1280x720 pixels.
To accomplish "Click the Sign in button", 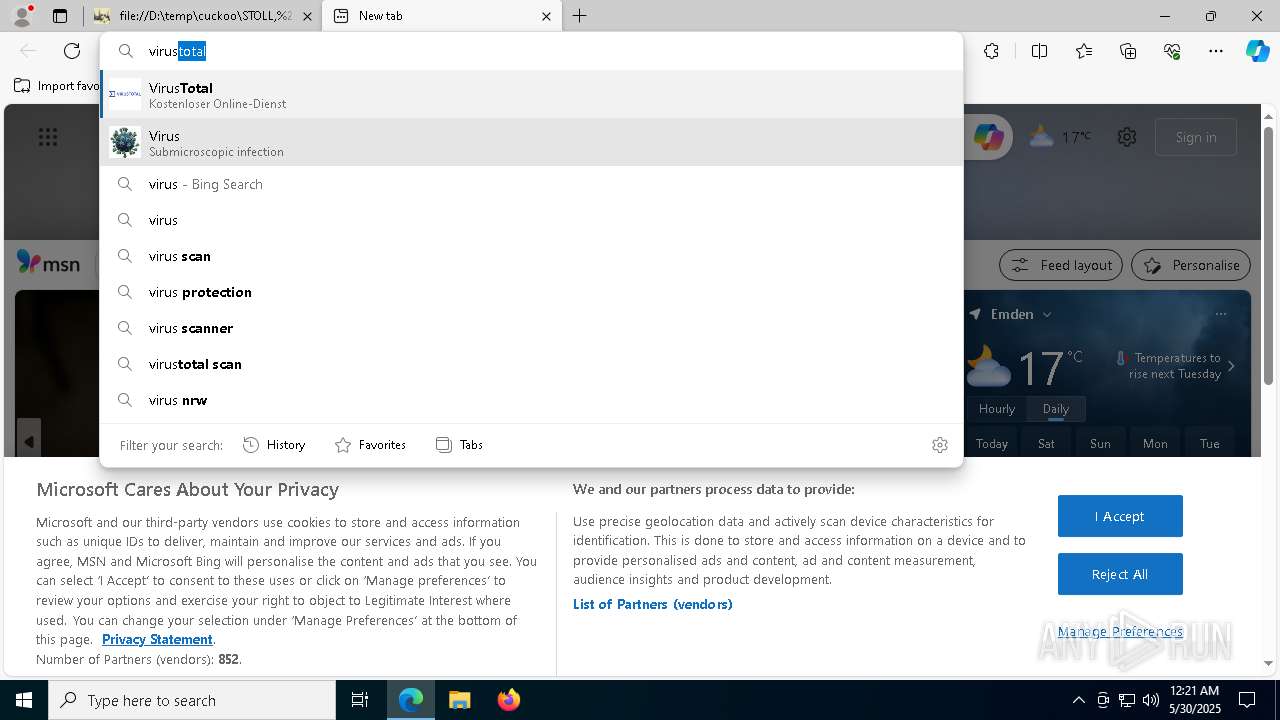I will click(1196, 137).
